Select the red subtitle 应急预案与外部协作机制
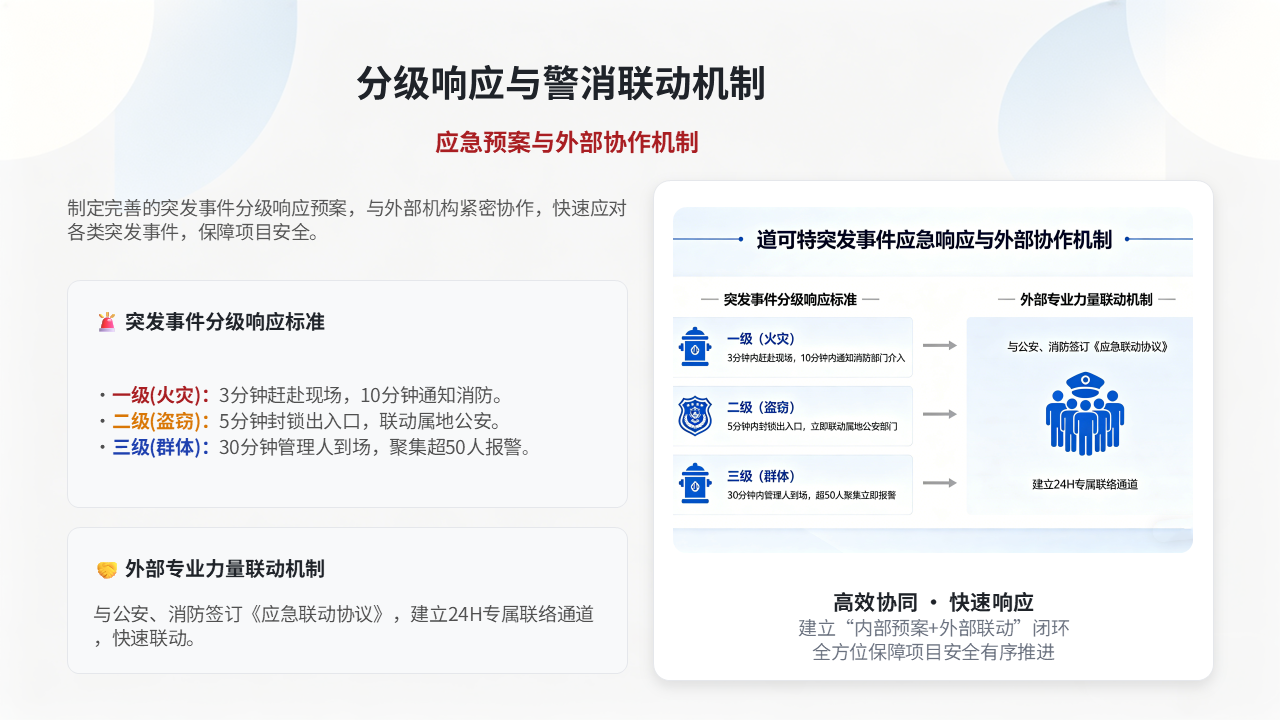The height and width of the screenshot is (720, 1280). [x=567, y=142]
